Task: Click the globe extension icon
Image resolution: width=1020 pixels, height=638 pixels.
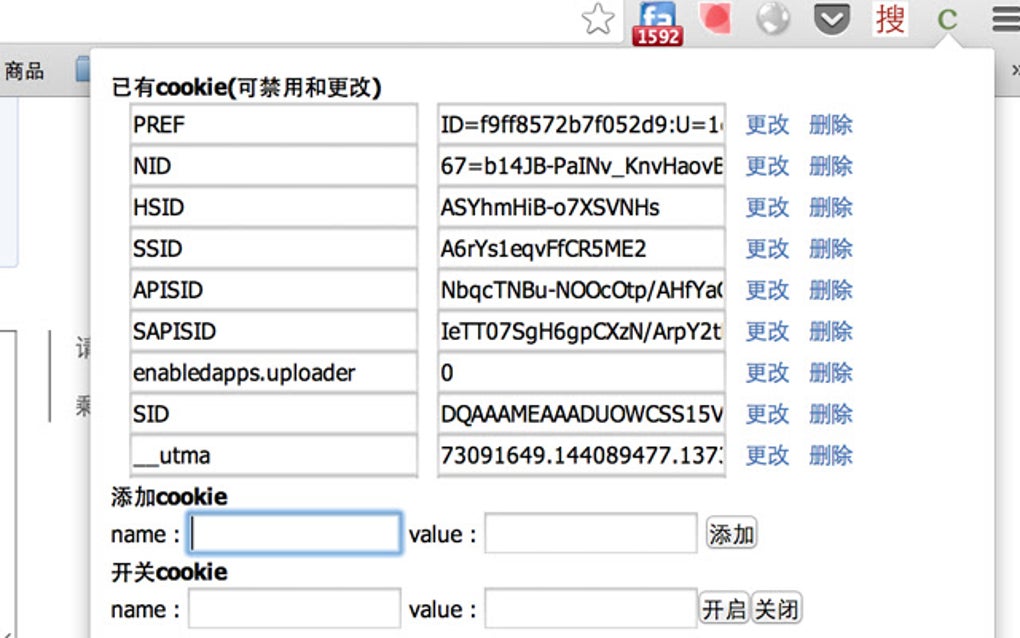Action: [772, 19]
